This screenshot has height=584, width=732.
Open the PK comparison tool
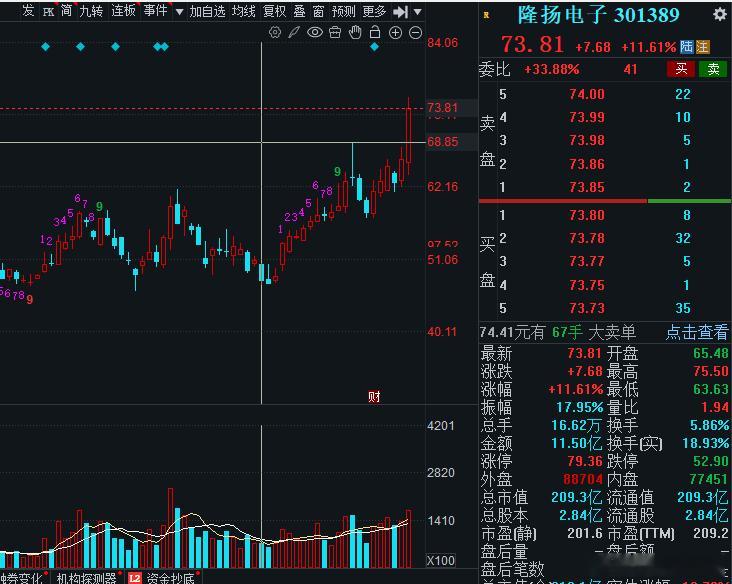point(48,12)
